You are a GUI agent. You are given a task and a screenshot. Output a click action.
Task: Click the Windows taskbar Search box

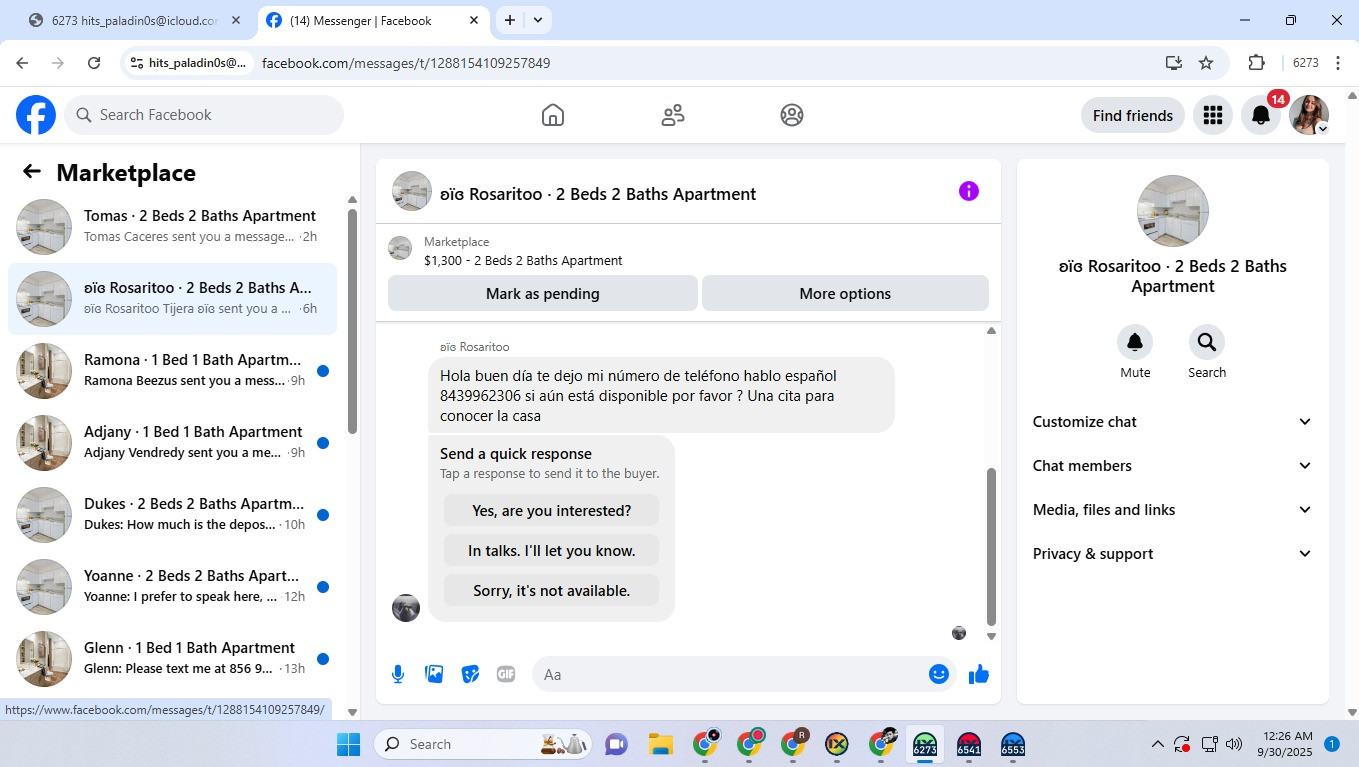point(483,744)
